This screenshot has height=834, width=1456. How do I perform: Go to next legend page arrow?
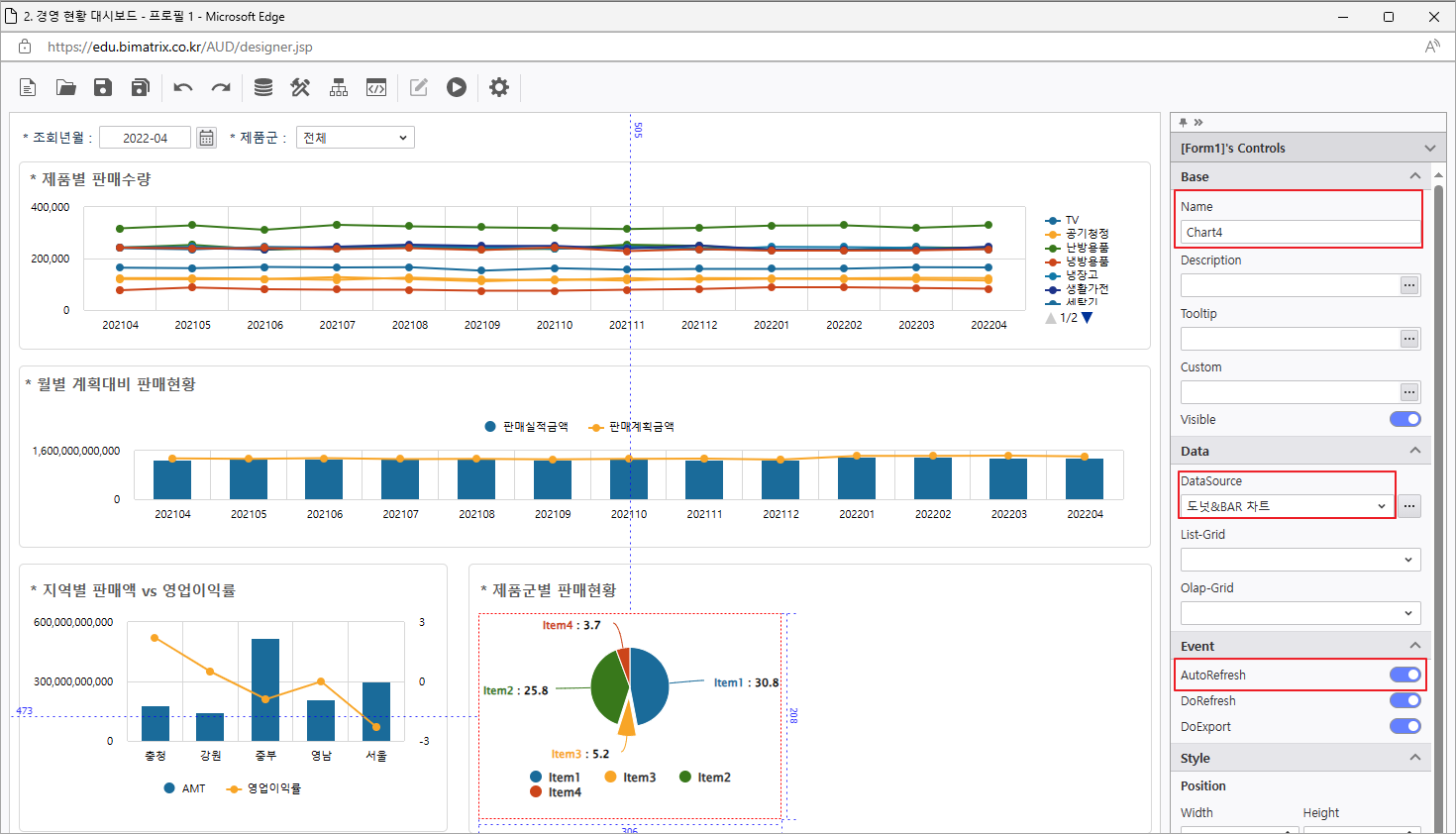point(1087,318)
